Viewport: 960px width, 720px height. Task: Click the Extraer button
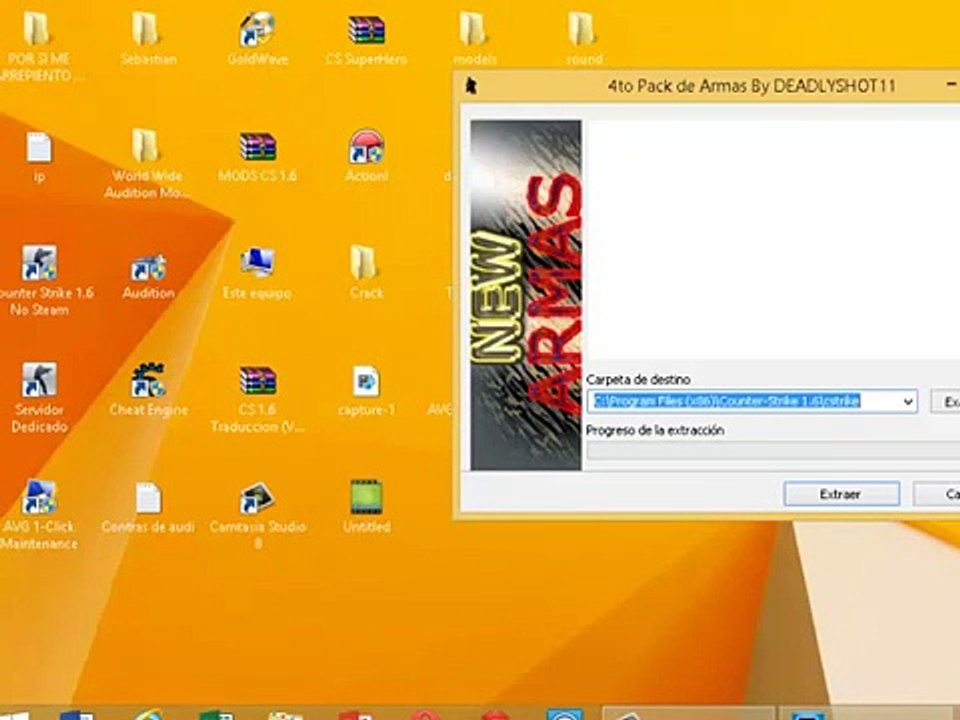pyautogui.click(x=841, y=494)
